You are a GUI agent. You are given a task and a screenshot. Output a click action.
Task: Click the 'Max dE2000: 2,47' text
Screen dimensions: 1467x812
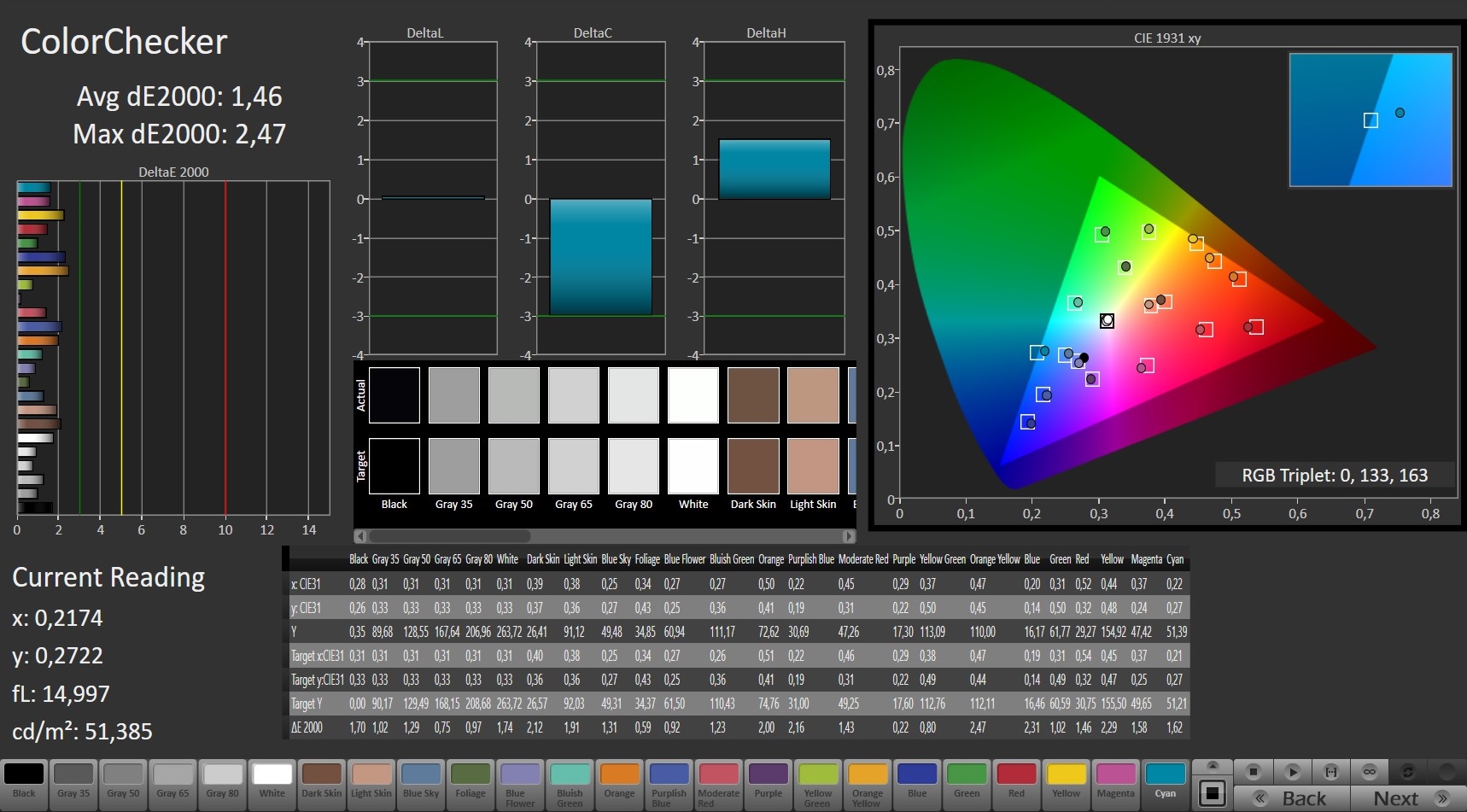[x=179, y=134]
